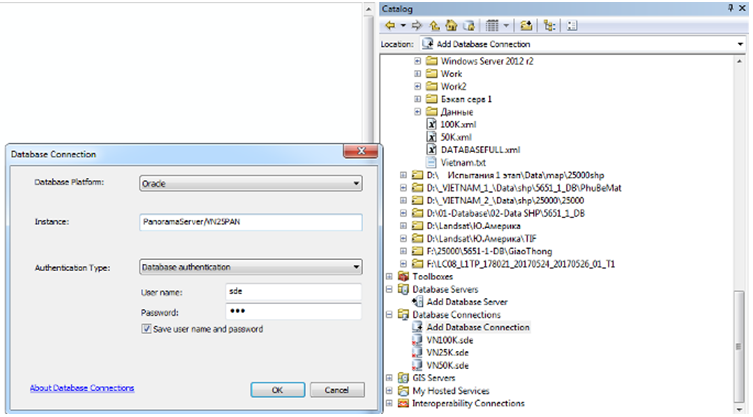Open the Database Platform dropdown
This screenshot has width=753, height=417.
(250, 184)
